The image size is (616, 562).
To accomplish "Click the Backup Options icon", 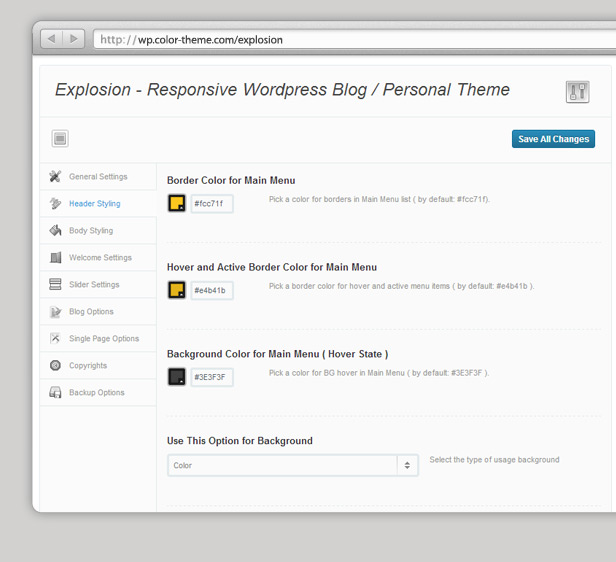I will (x=55, y=392).
